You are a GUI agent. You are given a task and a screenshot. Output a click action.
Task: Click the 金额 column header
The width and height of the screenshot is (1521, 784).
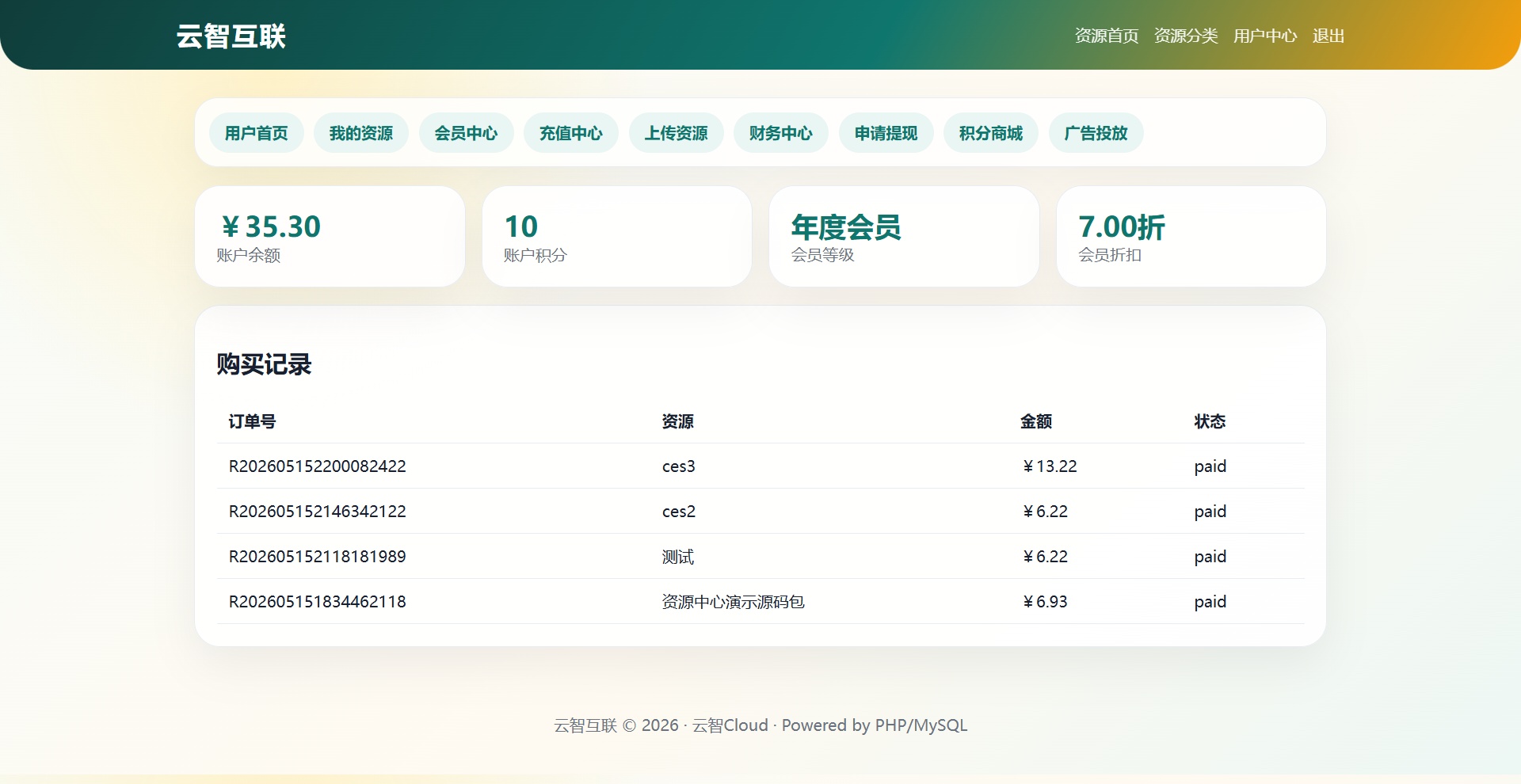point(1036,421)
